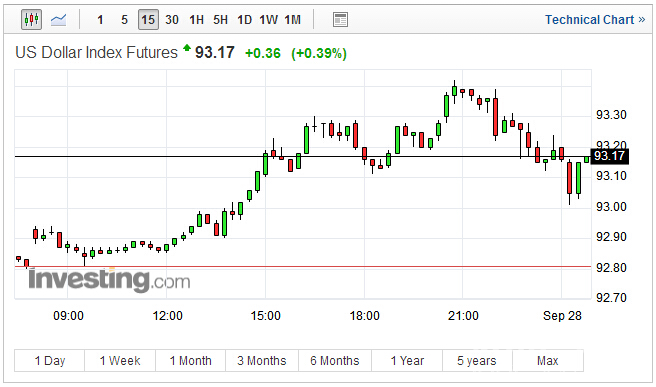Select the 1 minute interval
Viewport: 656px width, 387px height.
click(x=100, y=20)
